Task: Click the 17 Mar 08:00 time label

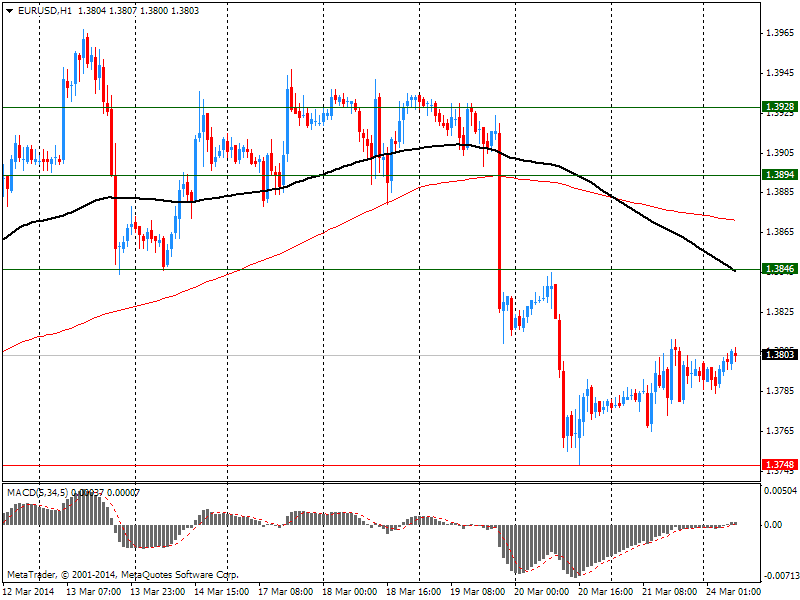Action: 286,592
